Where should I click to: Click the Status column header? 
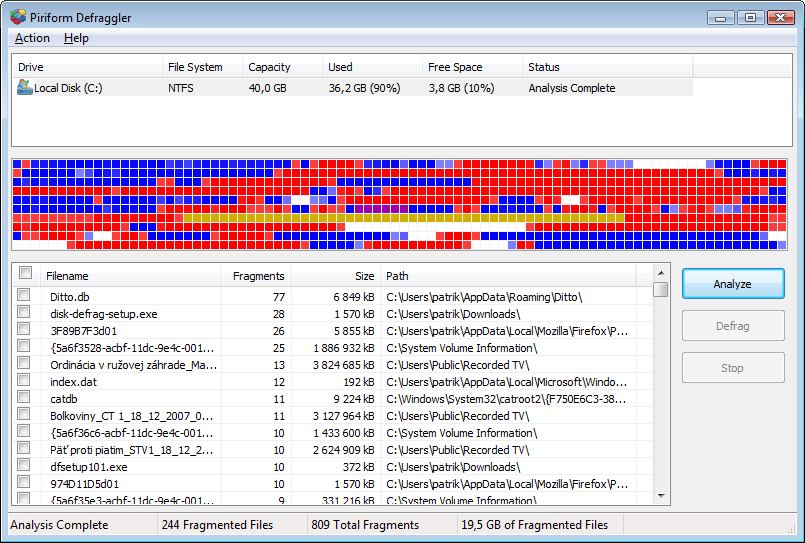[x=608, y=67]
